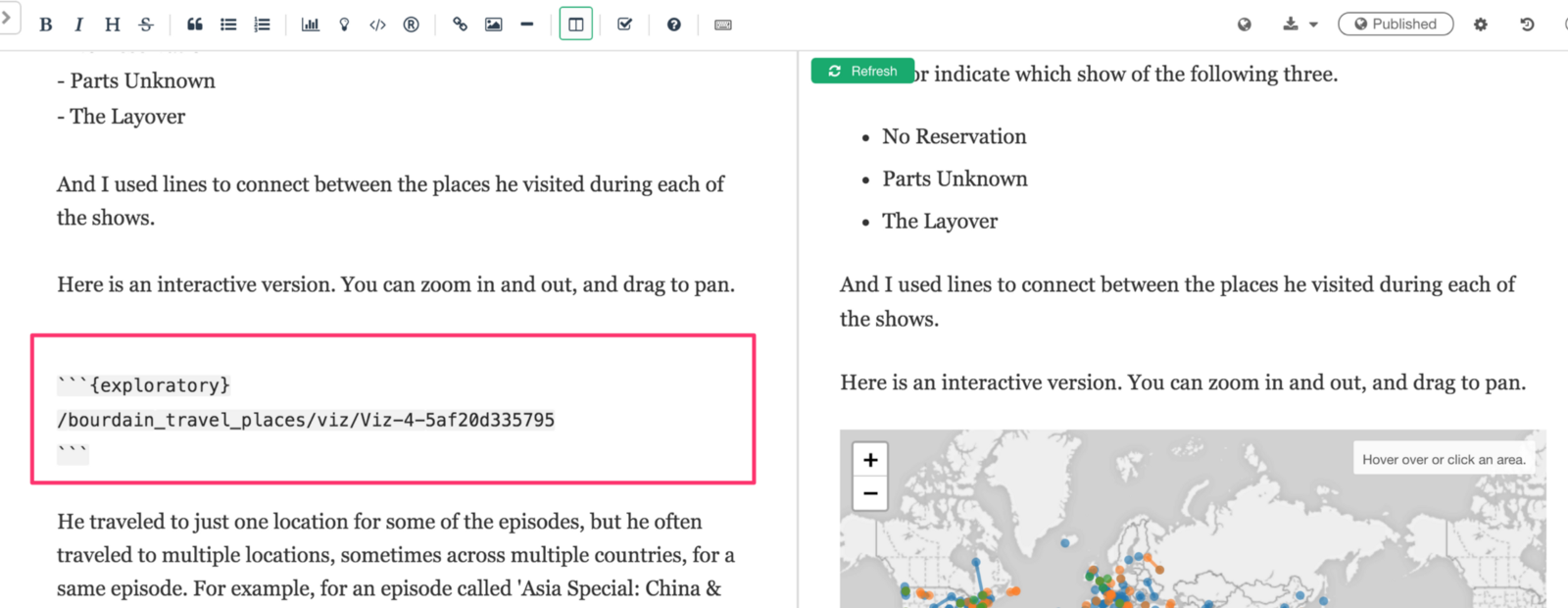
Task: Click the checkmark box toolbar icon
Action: tap(624, 25)
